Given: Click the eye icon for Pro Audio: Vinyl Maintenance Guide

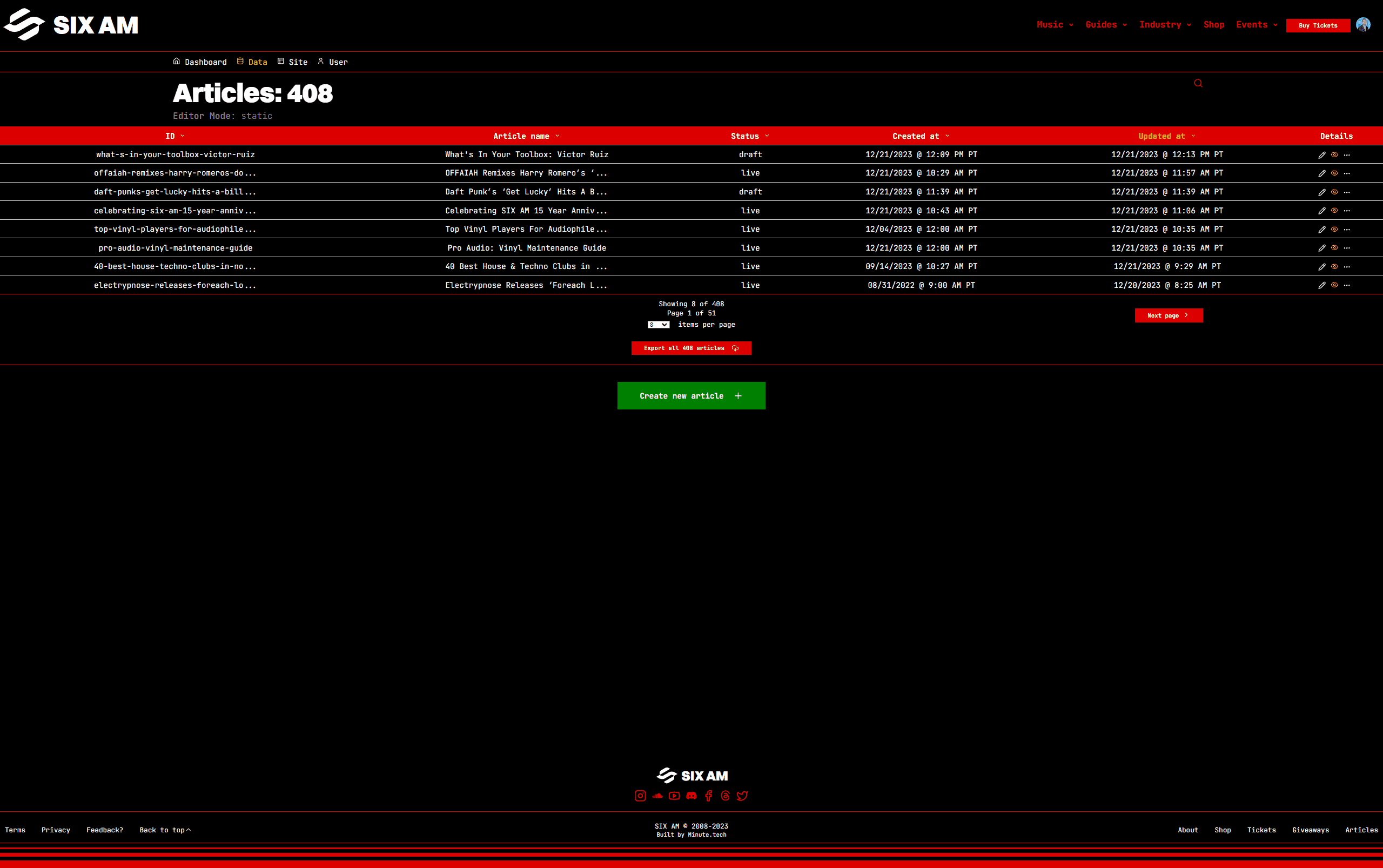Looking at the screenshot, I should tap(1334, 248).
